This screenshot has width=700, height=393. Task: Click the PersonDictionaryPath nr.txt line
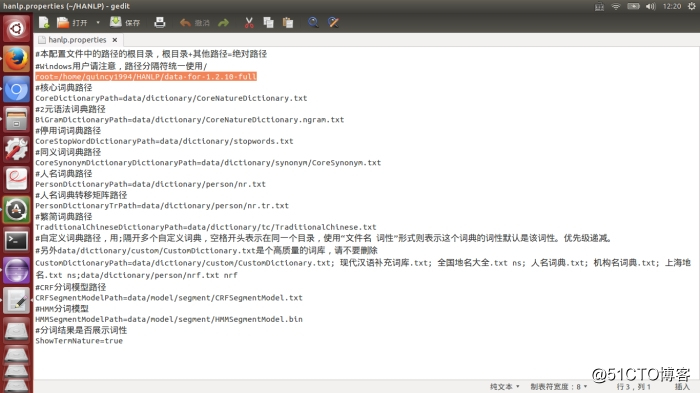click(x=150, y=184)
